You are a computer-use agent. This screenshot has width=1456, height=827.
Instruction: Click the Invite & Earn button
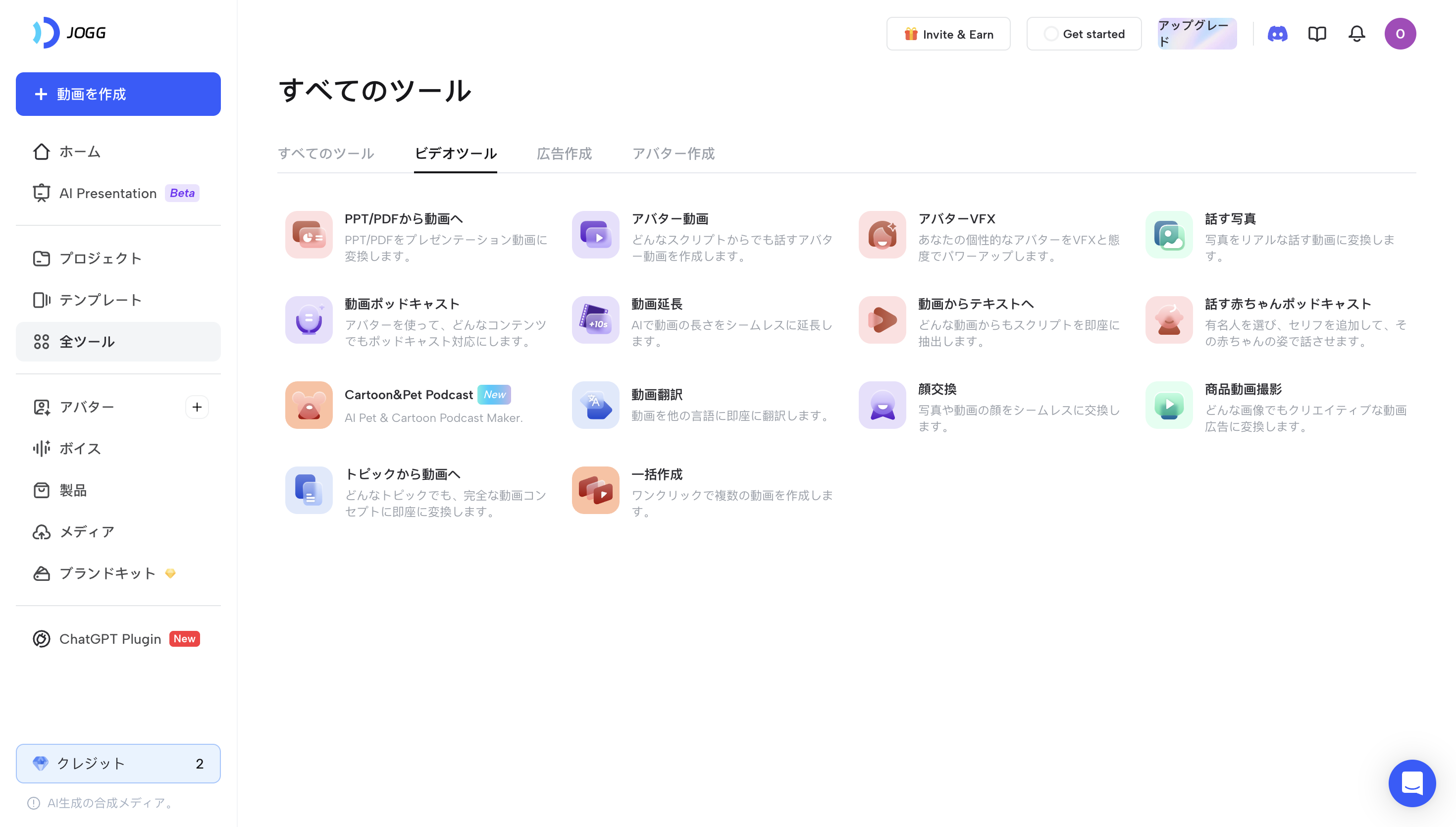948,34
